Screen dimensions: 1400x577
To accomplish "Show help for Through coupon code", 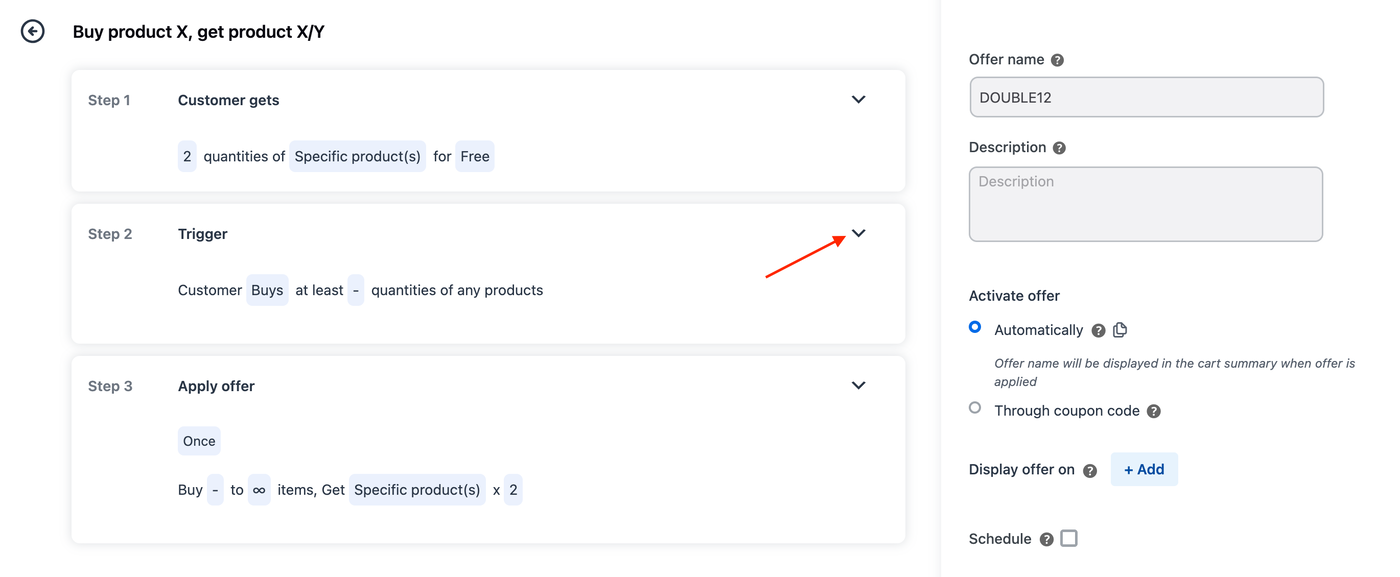I will (x=1153, y=411).
